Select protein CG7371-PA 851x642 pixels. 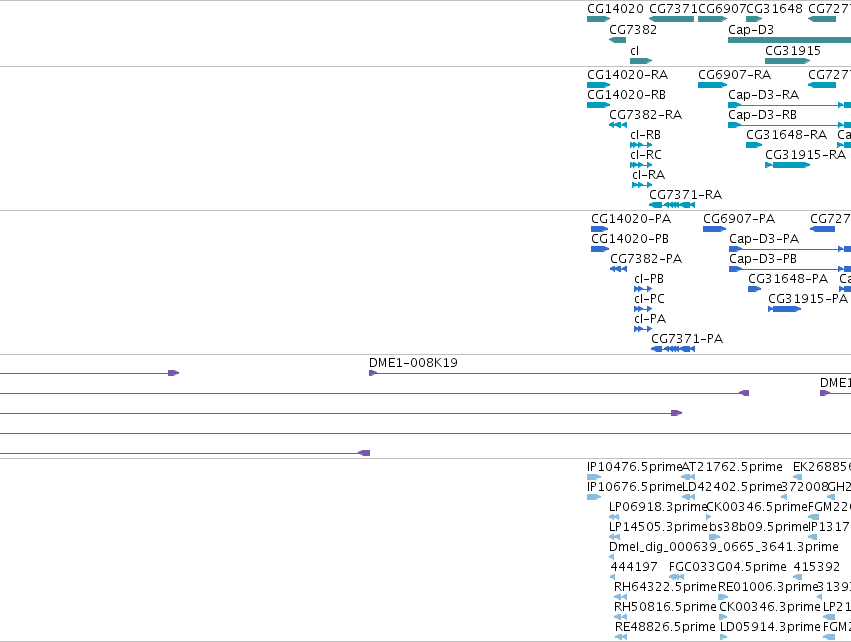pyautogui.click(x=673, y=349)
